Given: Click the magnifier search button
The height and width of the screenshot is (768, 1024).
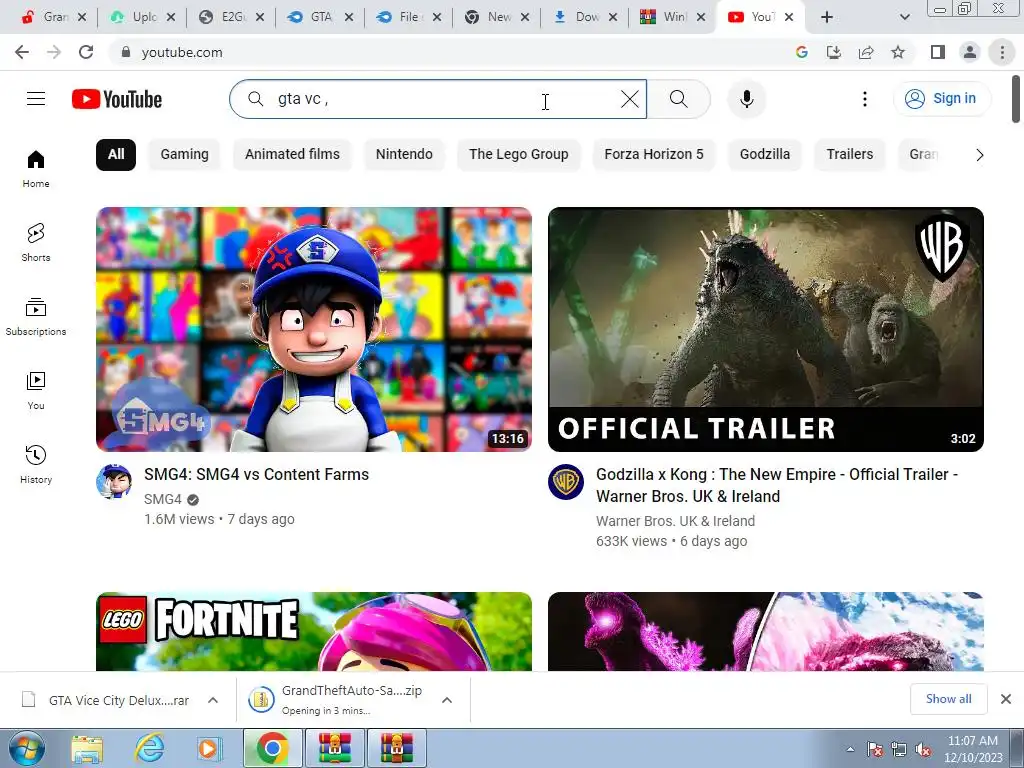Looking at the screenshot, I should click(679, 99).
